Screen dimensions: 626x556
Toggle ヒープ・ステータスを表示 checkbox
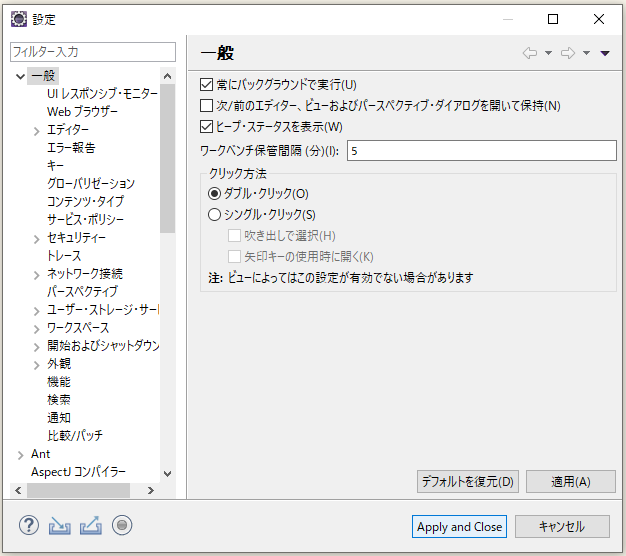pos(206,127)
